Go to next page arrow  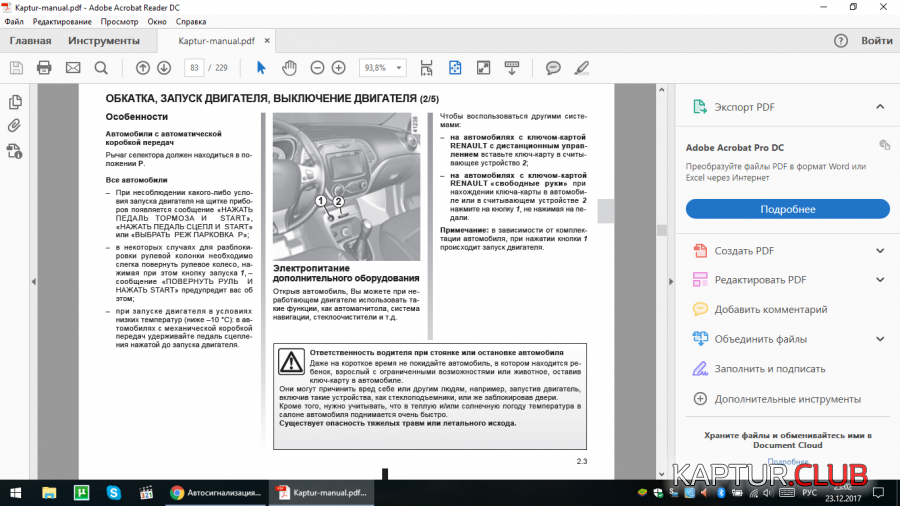tap(164, 68)
